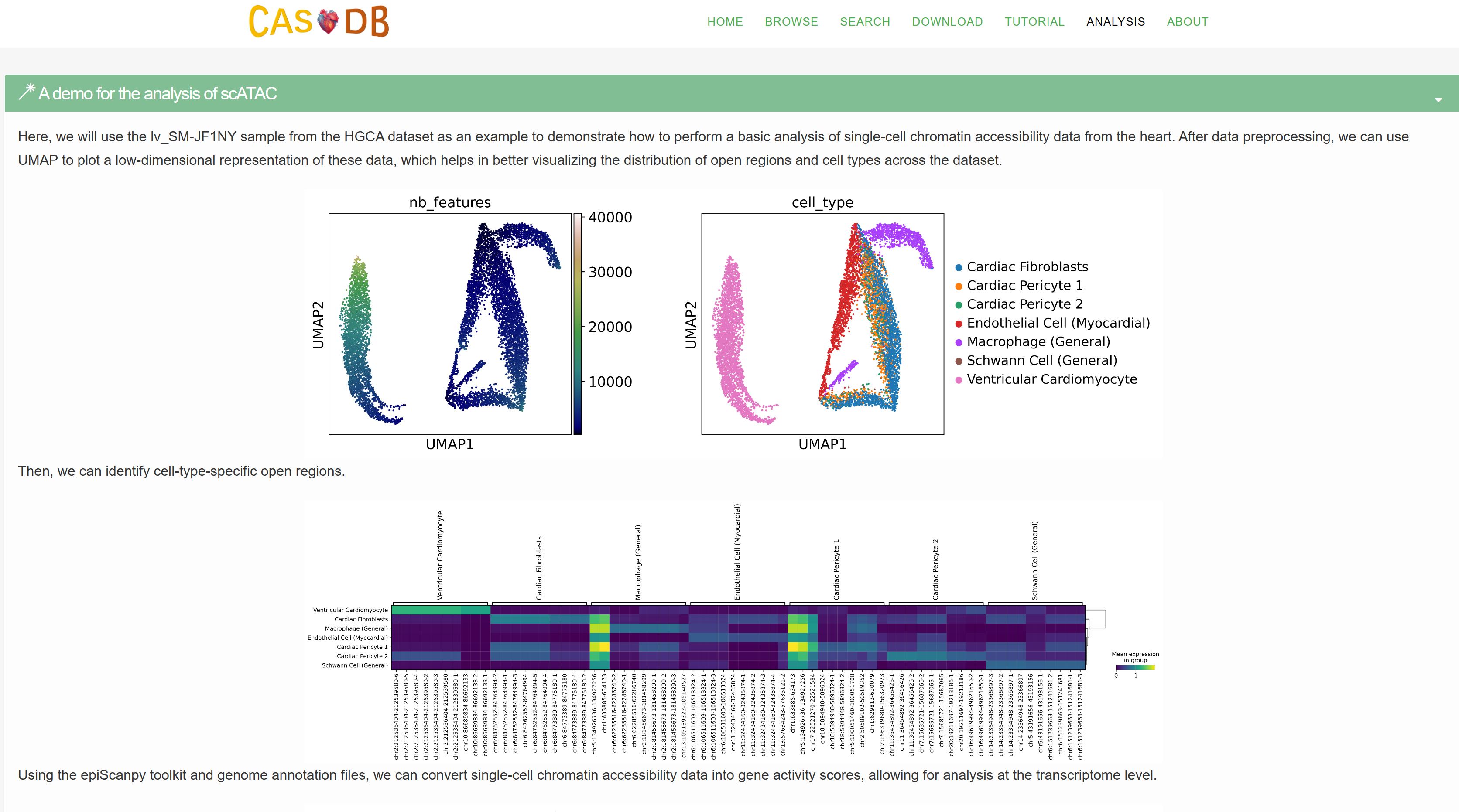Image resolution: width=1459 pixels, height=812 pixels.
Task: Navigate to DOWNLOAD section
Action: tap(947, 22)
